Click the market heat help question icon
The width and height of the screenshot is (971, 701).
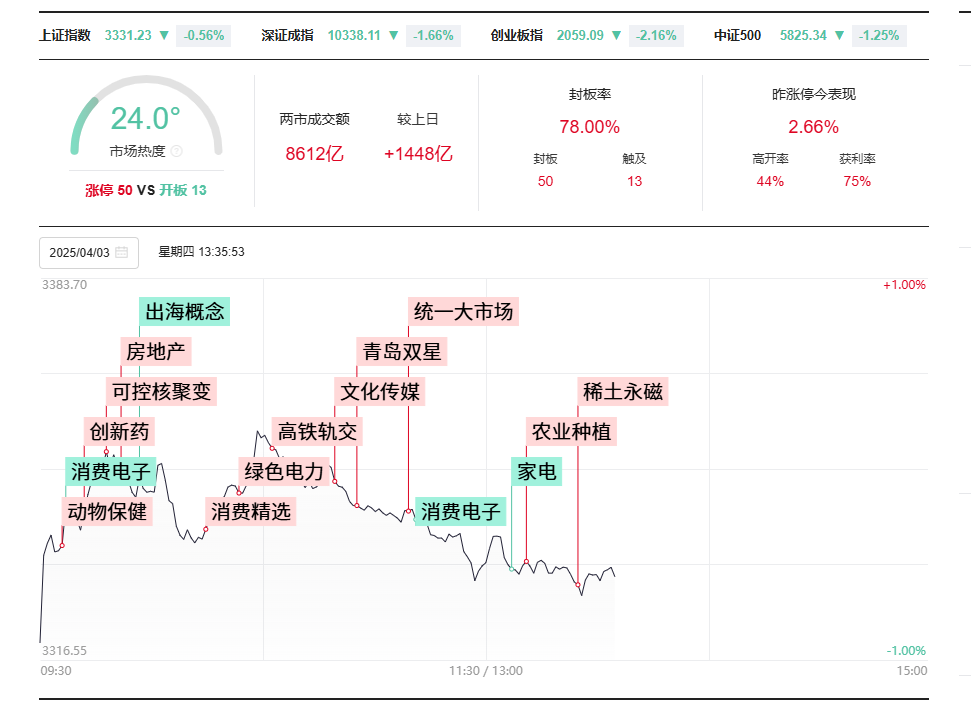click(x=176, y=151)
